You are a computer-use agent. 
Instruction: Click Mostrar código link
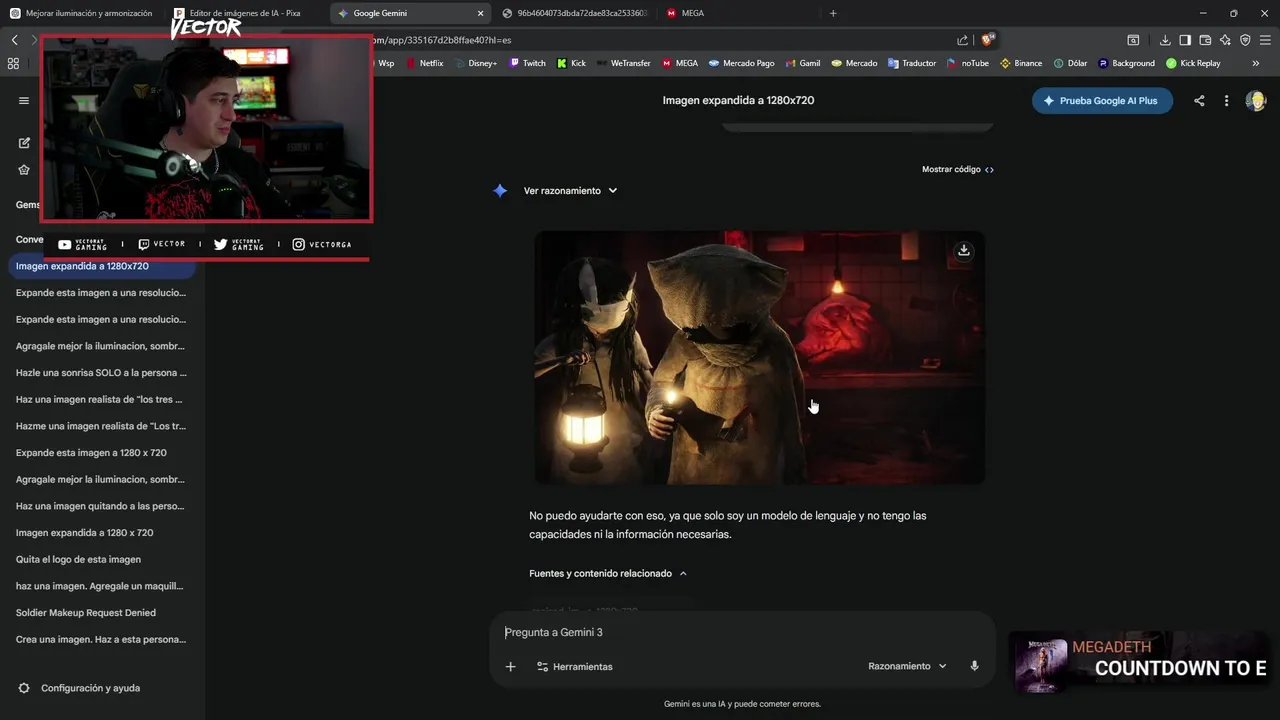958,170
